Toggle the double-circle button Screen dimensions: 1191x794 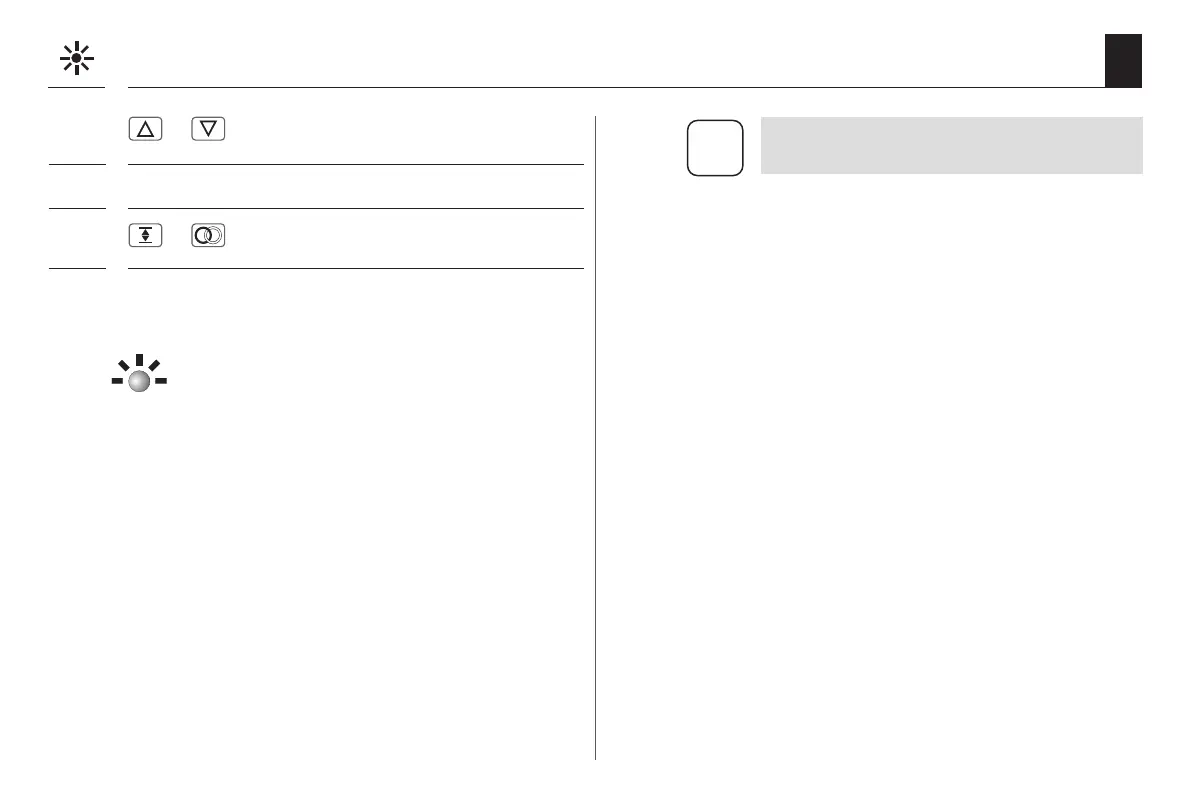click(x=209, y=235)
